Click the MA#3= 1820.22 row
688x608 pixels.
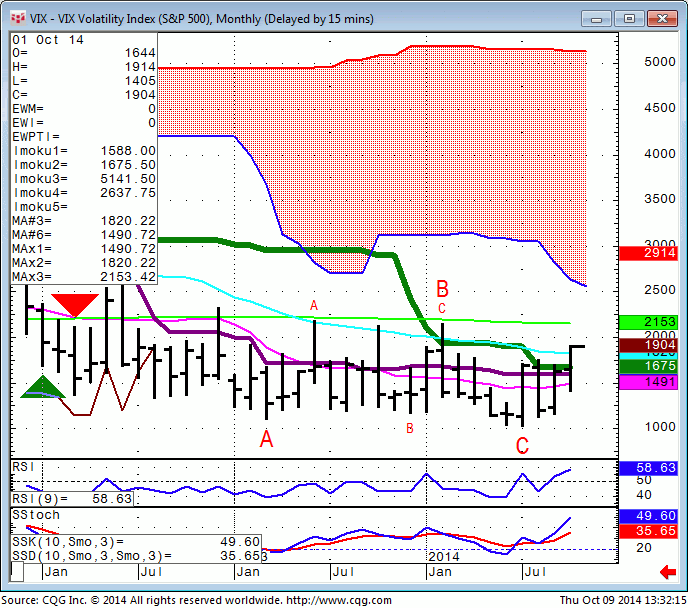[84, 221]
